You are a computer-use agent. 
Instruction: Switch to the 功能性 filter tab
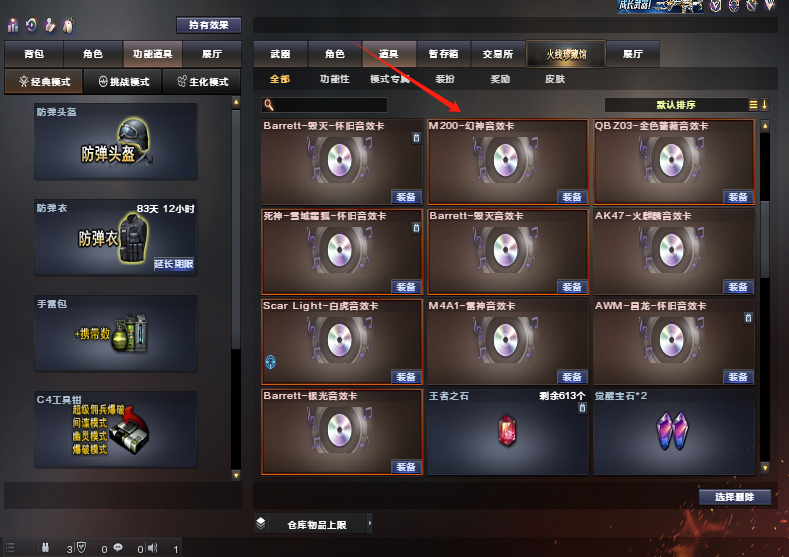[335, 79]
